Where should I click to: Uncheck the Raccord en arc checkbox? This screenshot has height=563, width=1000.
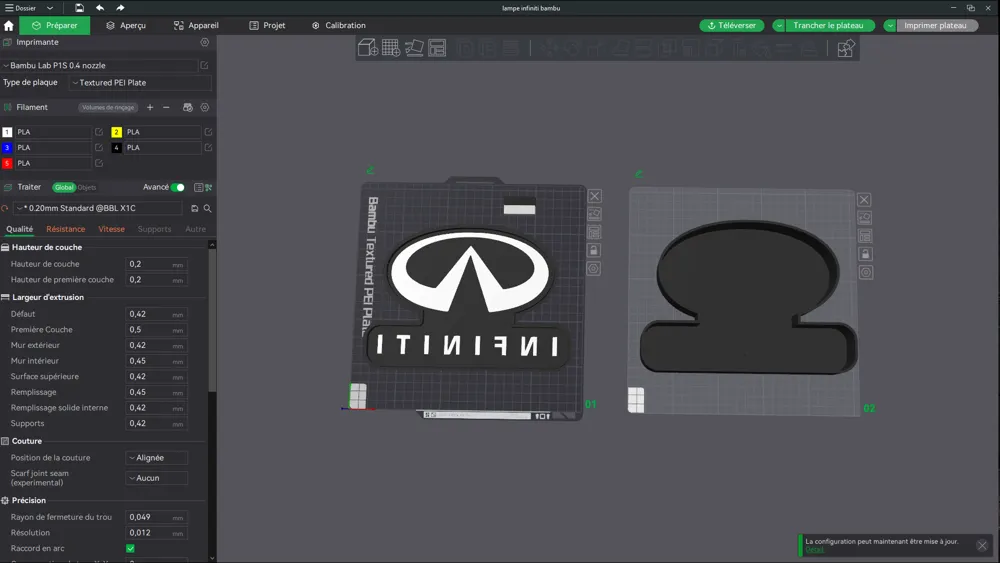point(130,548)
